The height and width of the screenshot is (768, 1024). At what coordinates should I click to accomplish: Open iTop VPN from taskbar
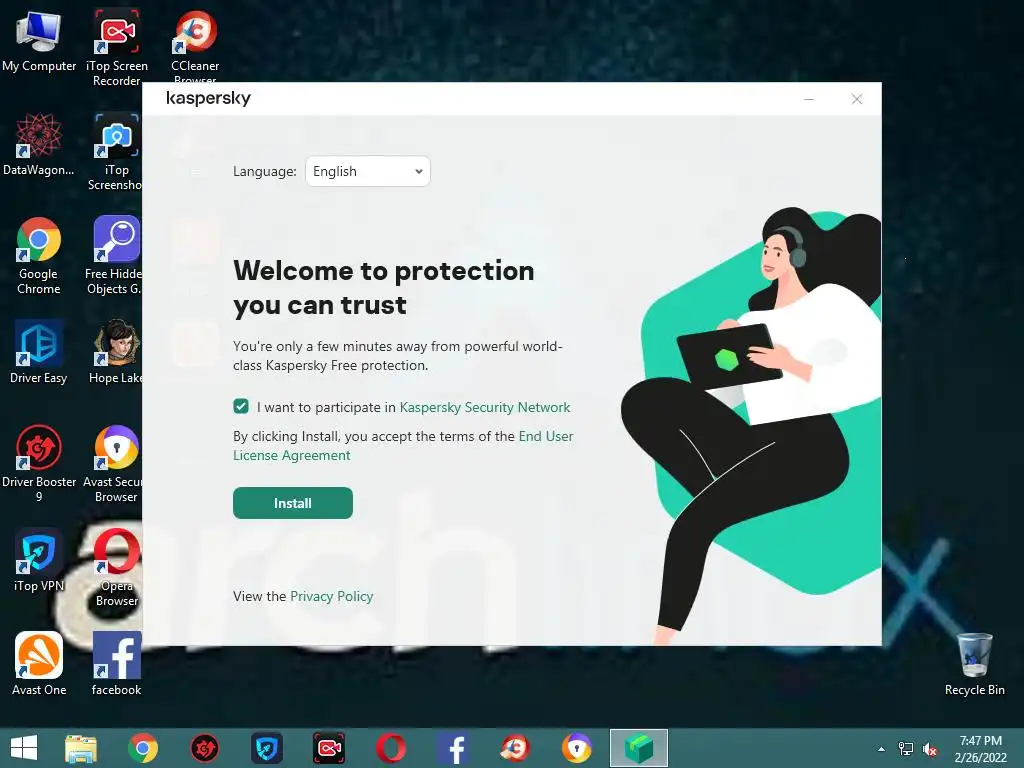pos(266,748)
